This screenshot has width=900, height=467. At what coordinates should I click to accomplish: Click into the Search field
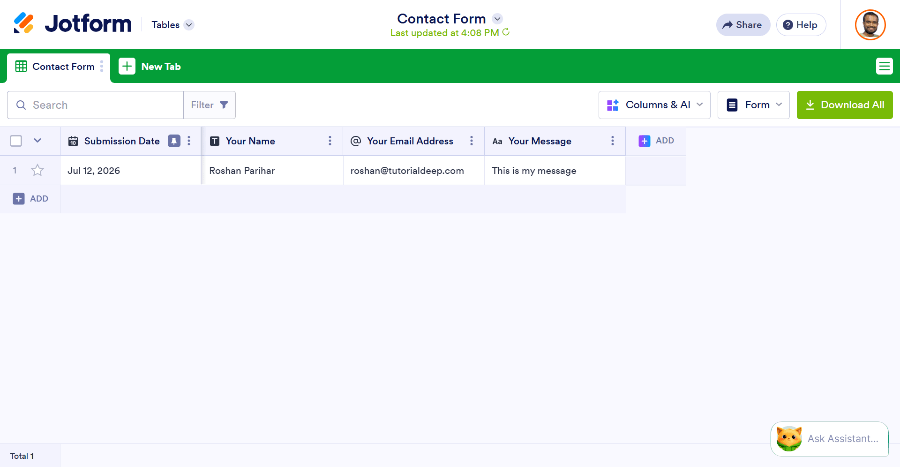pos(95,105)
